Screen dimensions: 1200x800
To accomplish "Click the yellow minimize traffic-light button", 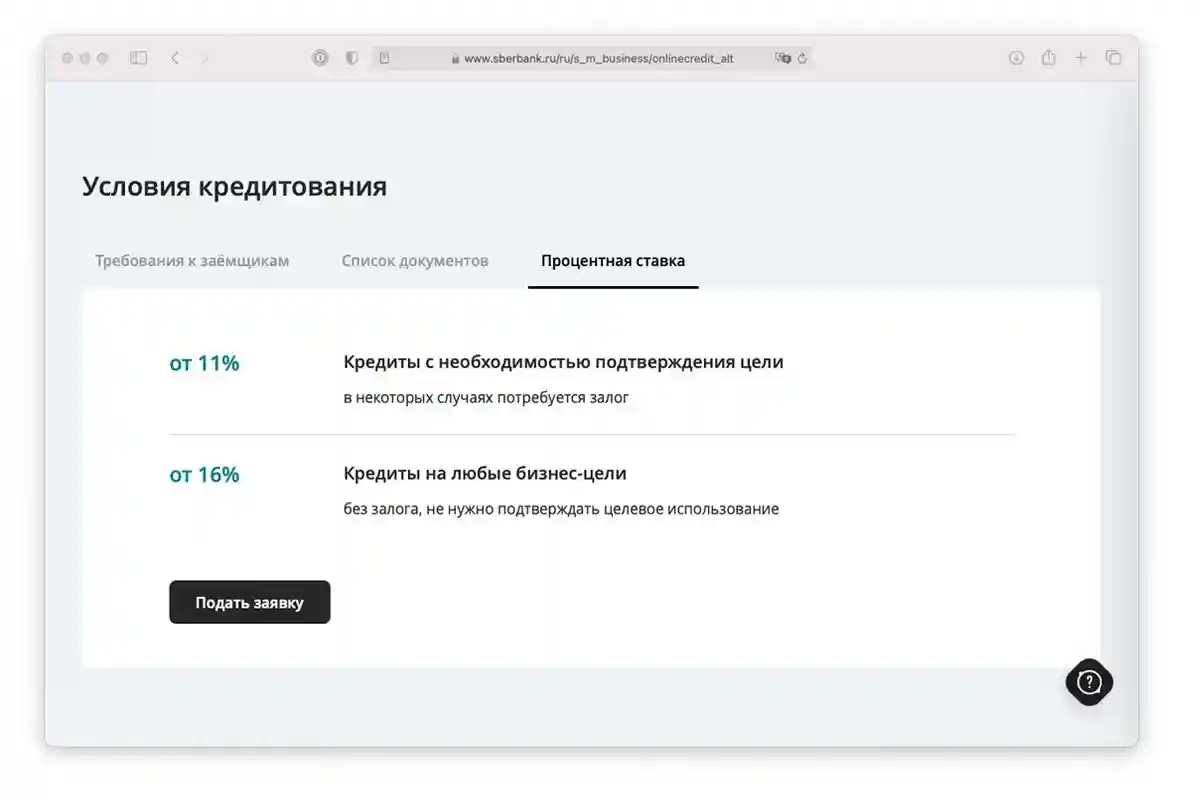I will [x=85, y=58].
